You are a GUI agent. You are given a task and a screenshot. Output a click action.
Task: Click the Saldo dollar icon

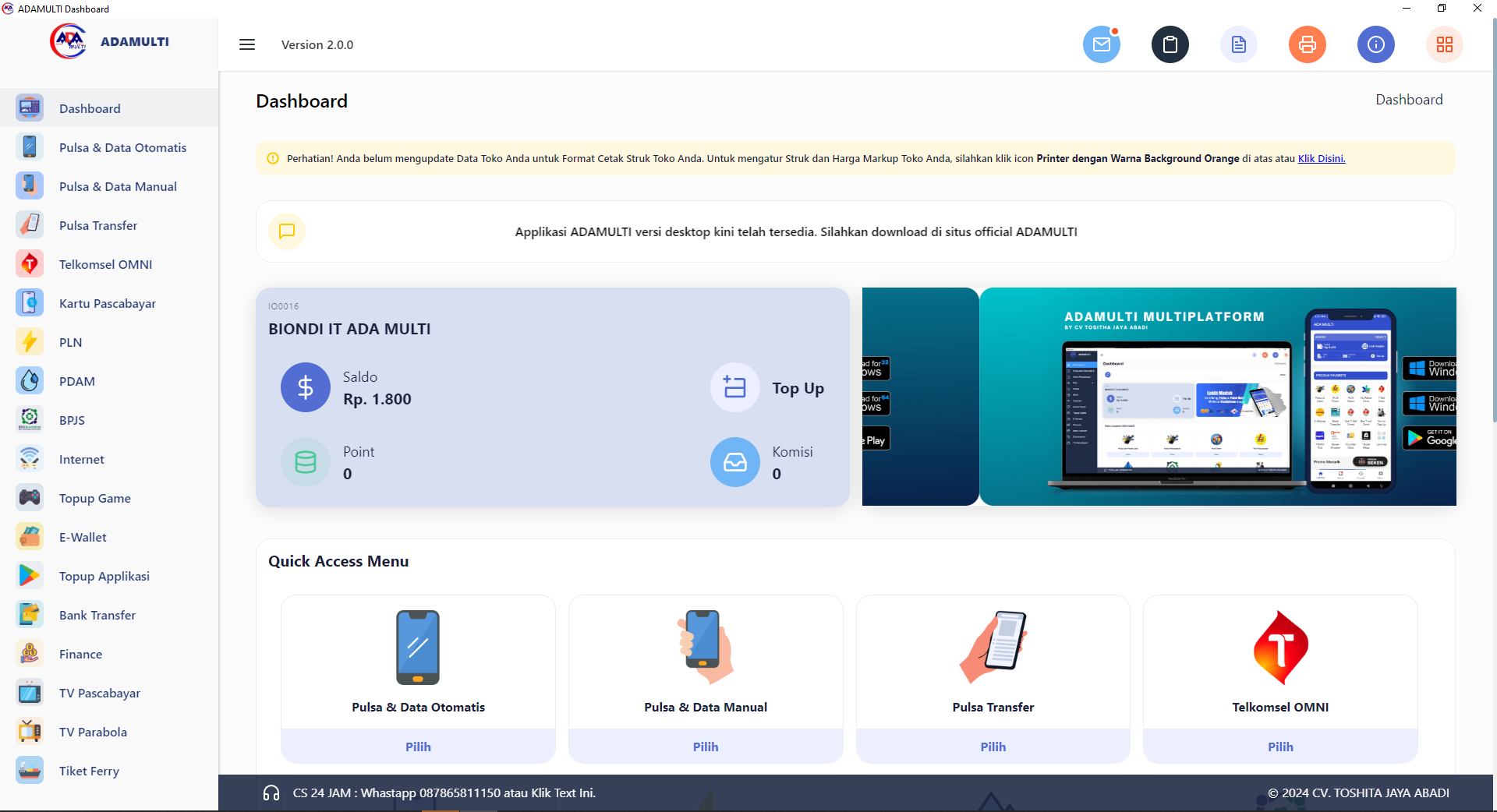coord(306,387)
